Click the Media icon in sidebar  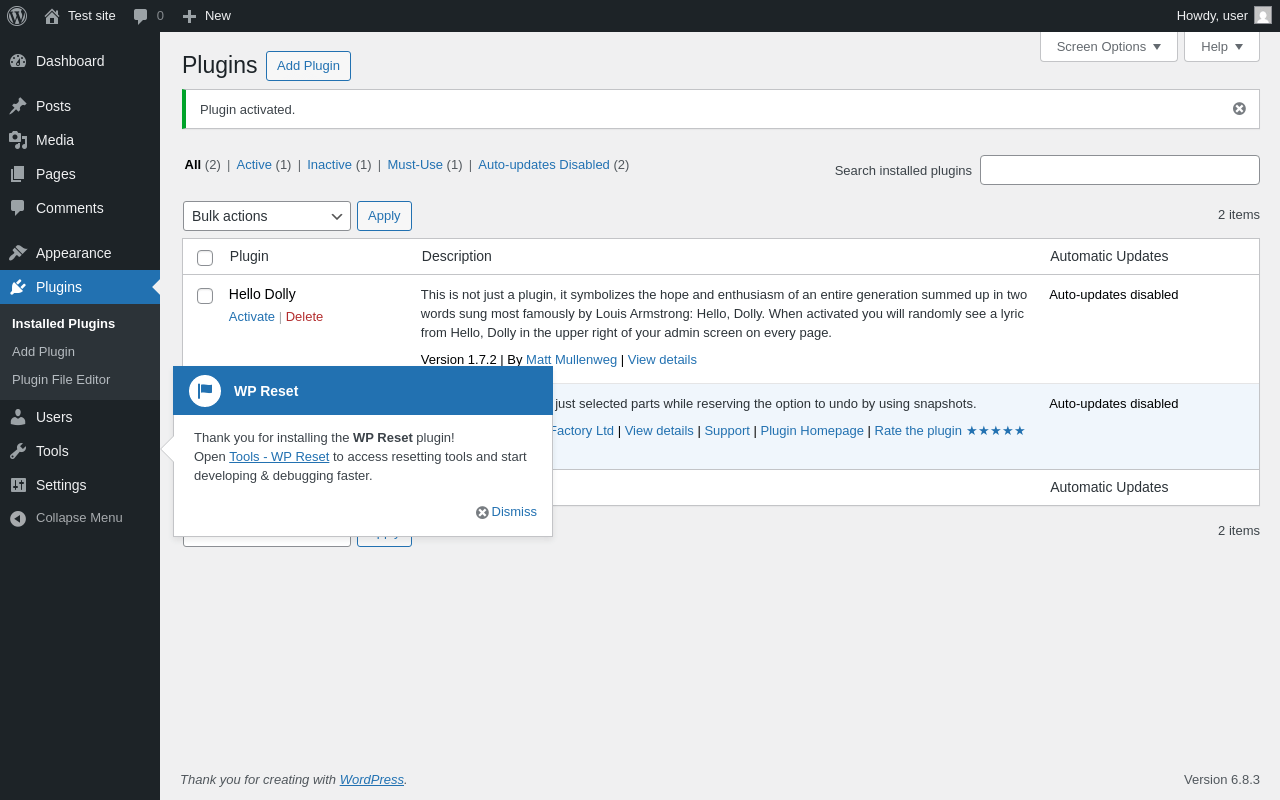pos(18,140)
